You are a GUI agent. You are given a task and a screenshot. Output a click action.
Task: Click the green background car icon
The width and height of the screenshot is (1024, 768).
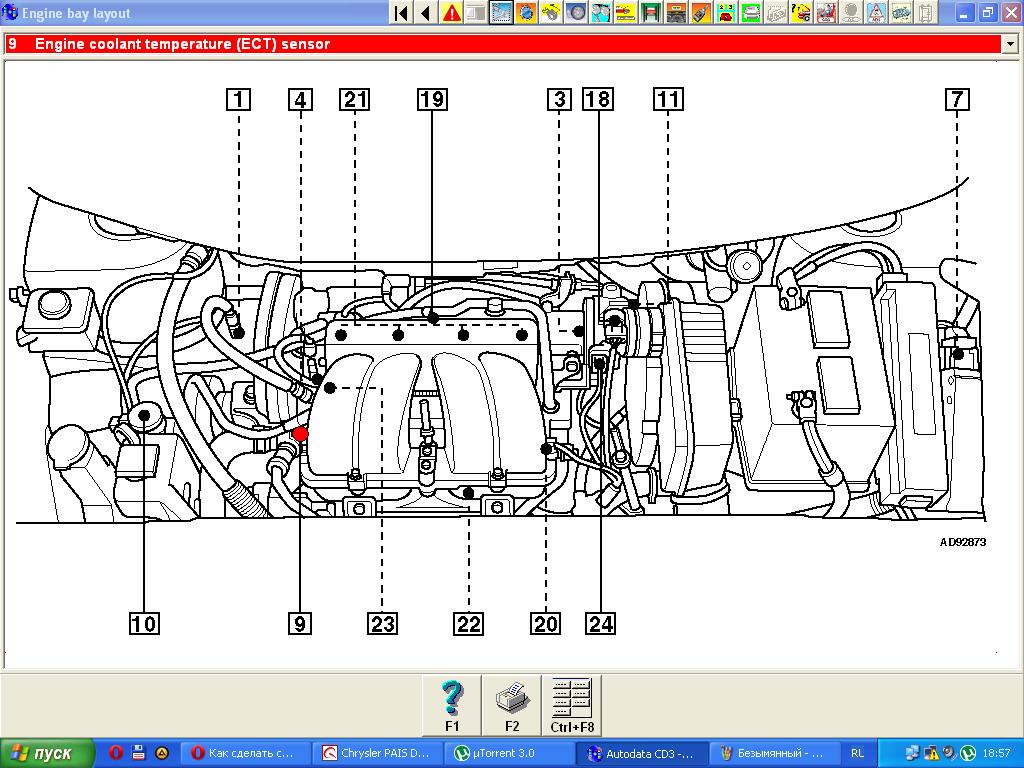click(x=750, y=12)
